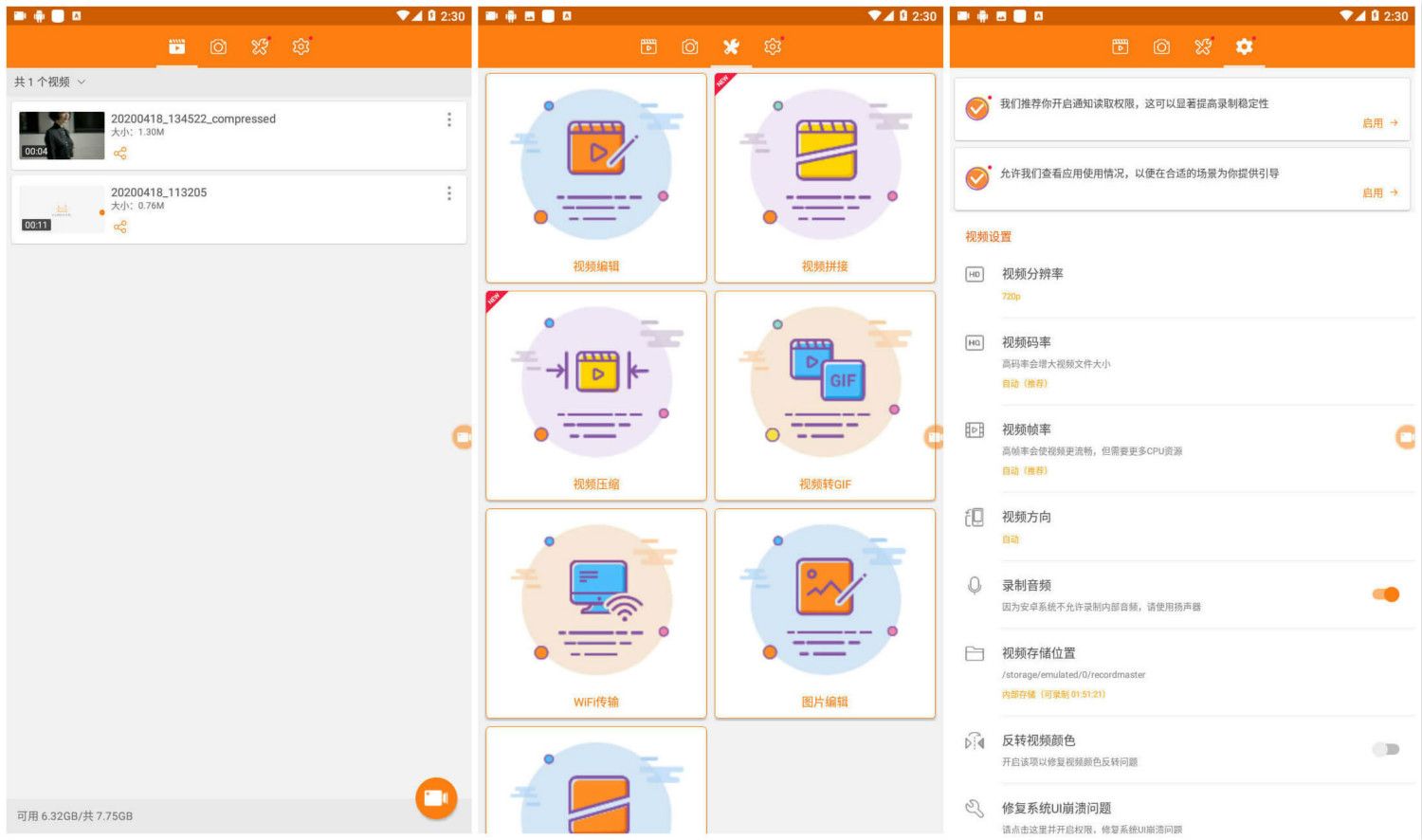The width and height of the screenshot is (1422, 840).
Task: Toggle 反转视频颜色 switch
Action: click(x=1386, y=749)
